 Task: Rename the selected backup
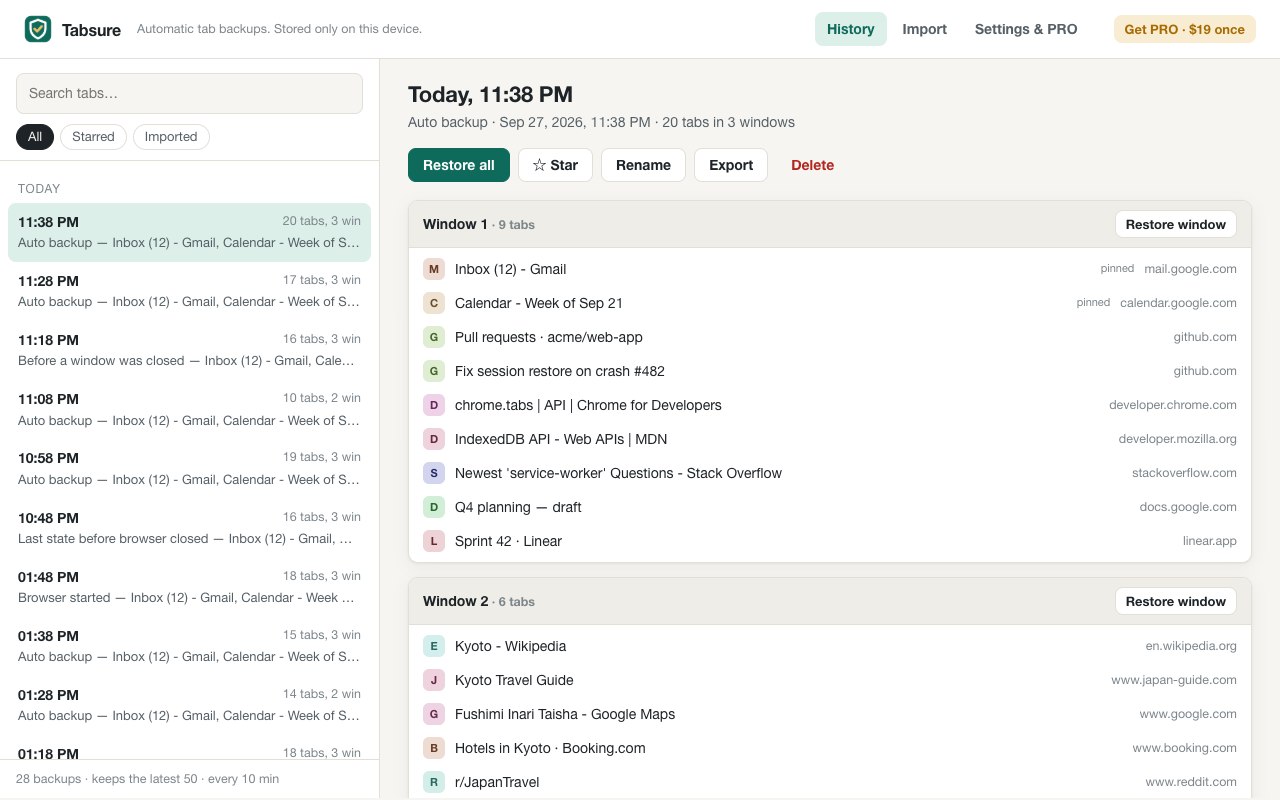click(x=643, y=165)
